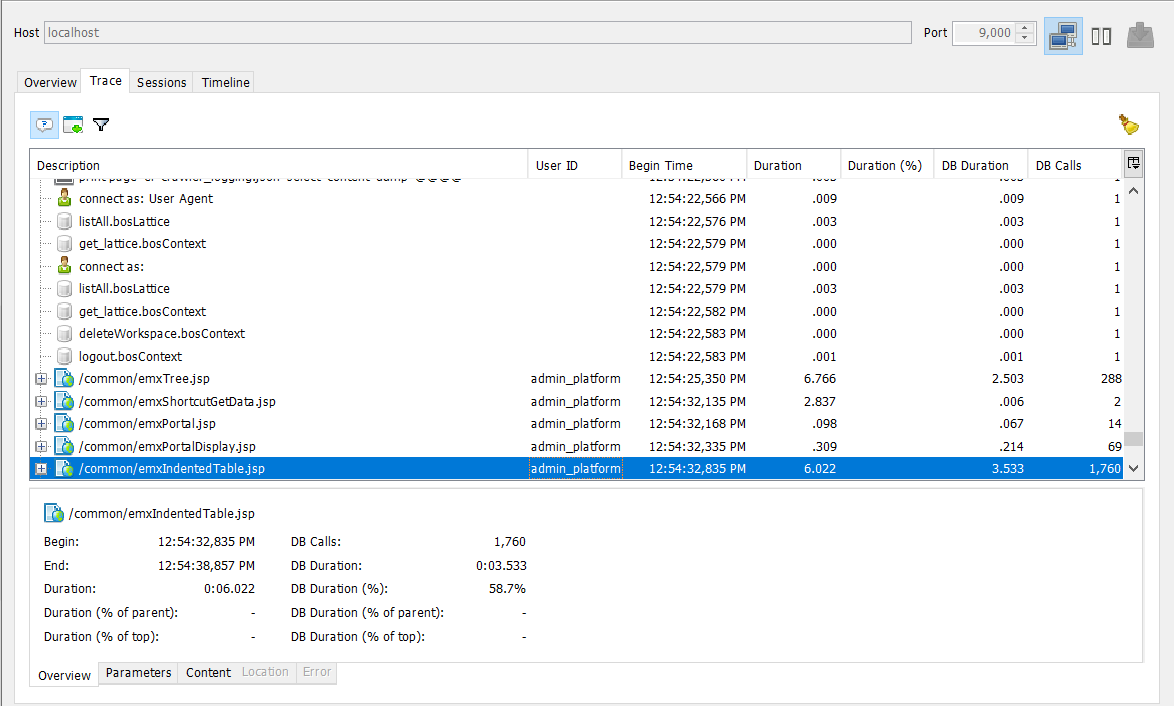Open the funnel filter icon
The height and width of the screenshot is (706, 1174).
[x=100, y=124]
